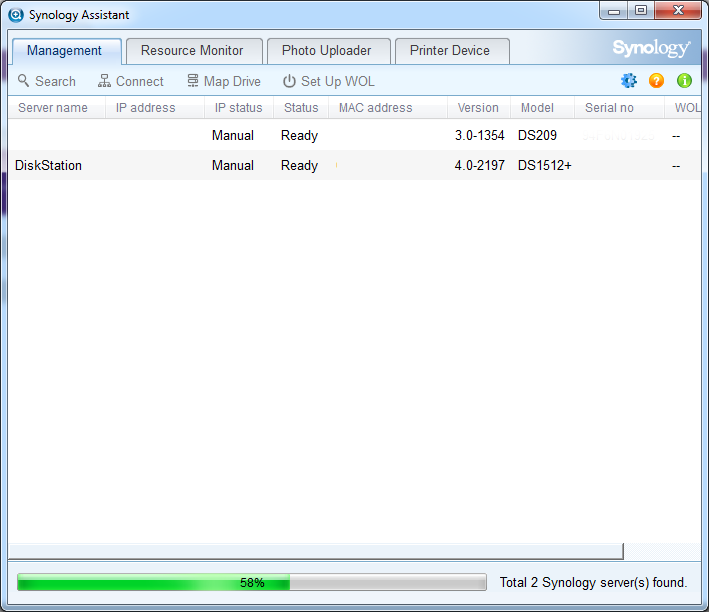Click the orange help question mark icon
This screenshot has width=709, height=612.
pyautogui.click(x=656, y=81)
